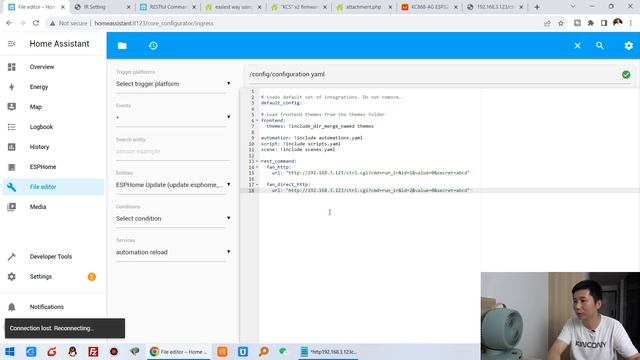Click the Notifications bell icon
This screenshot has width=640, height=360.
tap(11, 307)
